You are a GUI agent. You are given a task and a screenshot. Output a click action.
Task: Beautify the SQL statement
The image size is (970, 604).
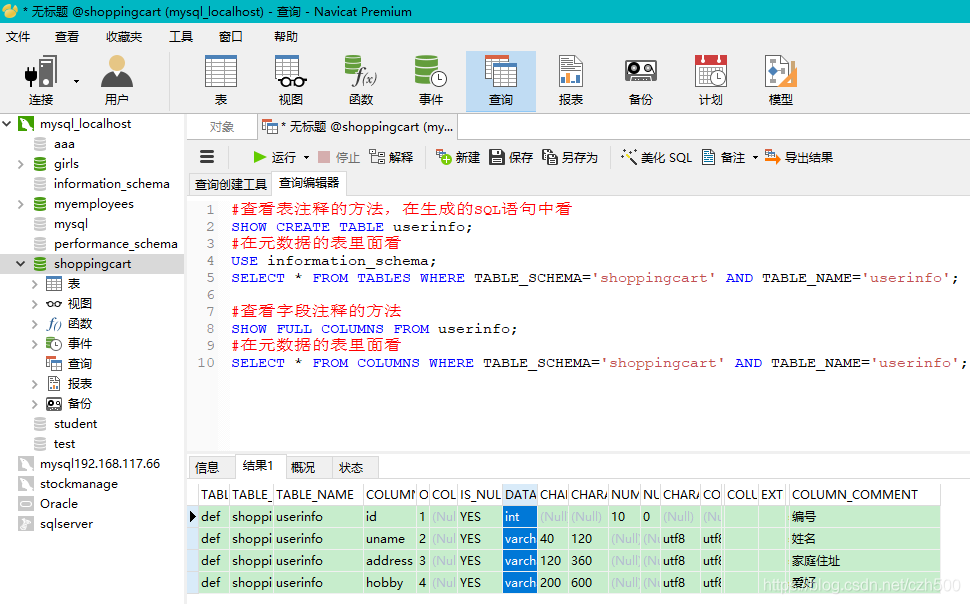(655, 157)
